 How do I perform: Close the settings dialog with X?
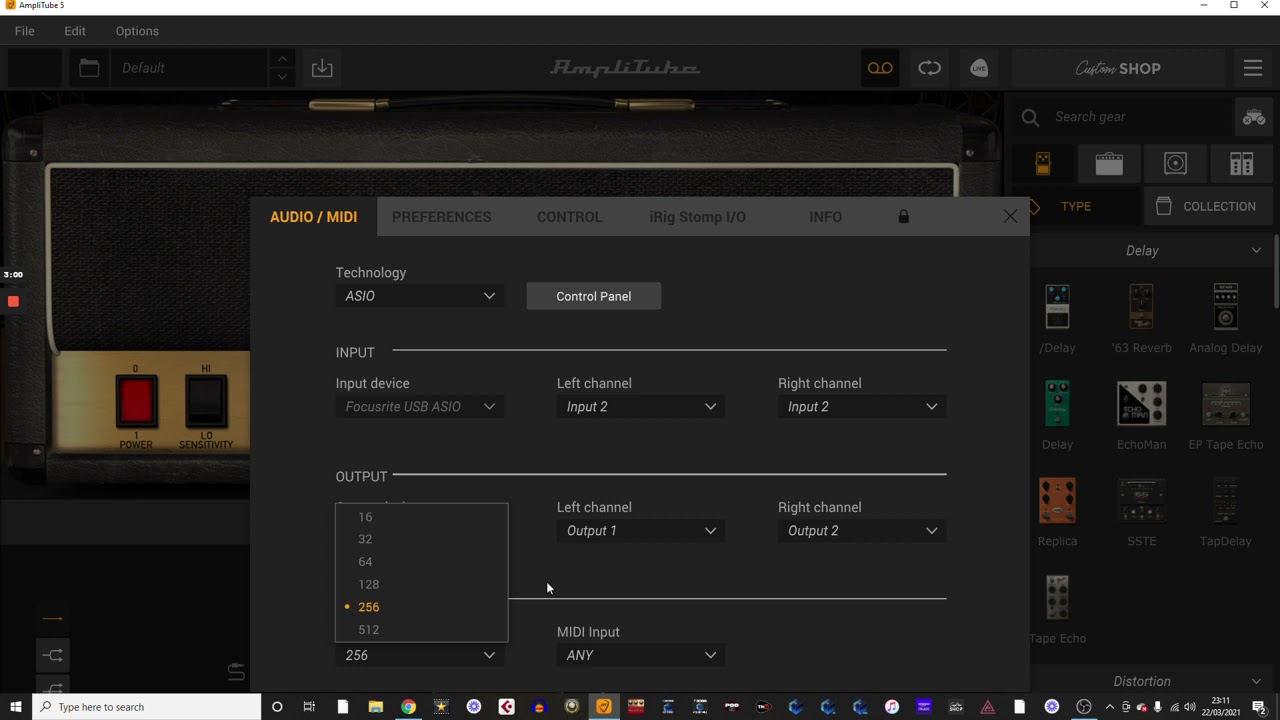[1010, 217]
